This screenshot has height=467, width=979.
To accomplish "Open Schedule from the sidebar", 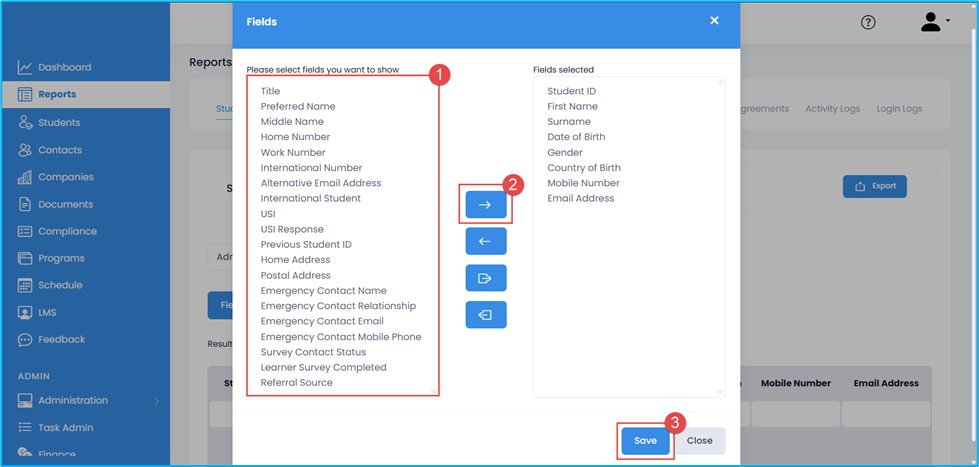I will click(60, 285).
